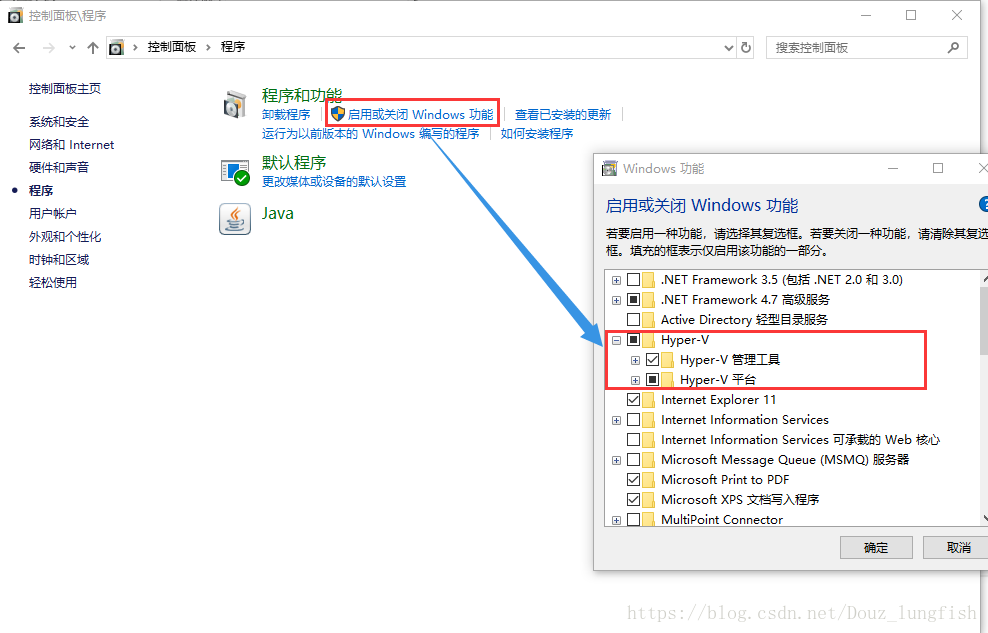
Task: Check MultiPoint Connector checkbox
Action: click(633, 520)
